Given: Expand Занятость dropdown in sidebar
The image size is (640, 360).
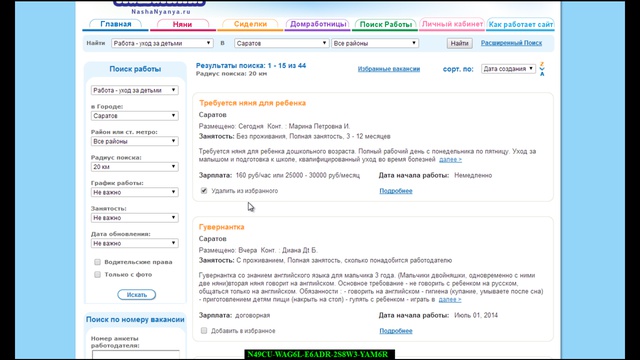Looking at the screenshot, I should (135, 218).
